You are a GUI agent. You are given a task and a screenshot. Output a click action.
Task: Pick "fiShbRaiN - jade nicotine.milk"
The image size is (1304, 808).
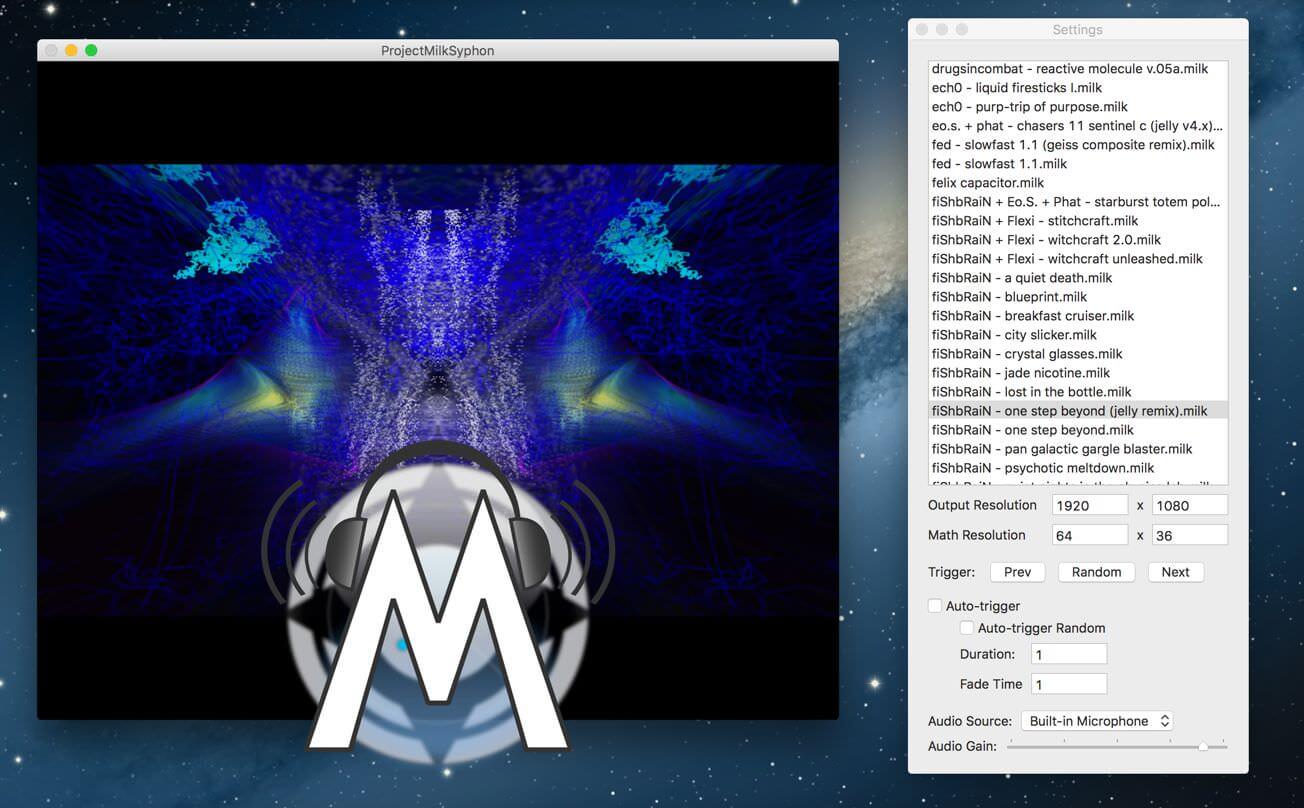point(1078,373)
